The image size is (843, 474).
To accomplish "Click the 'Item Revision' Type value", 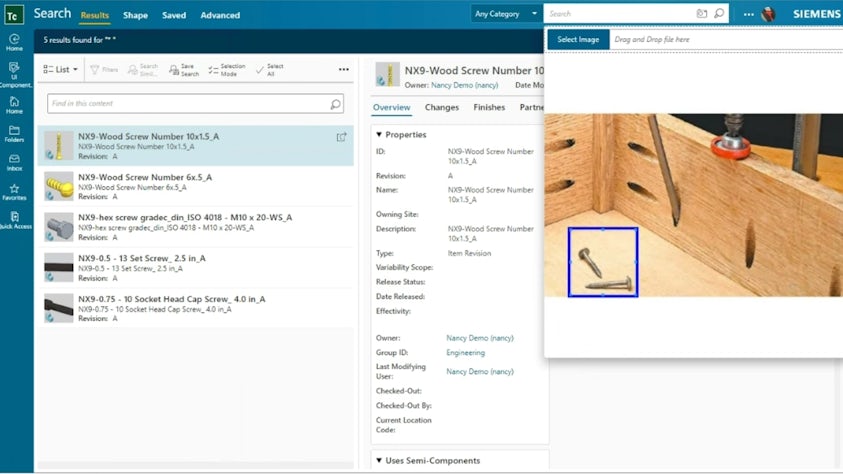I will point(469,253).
